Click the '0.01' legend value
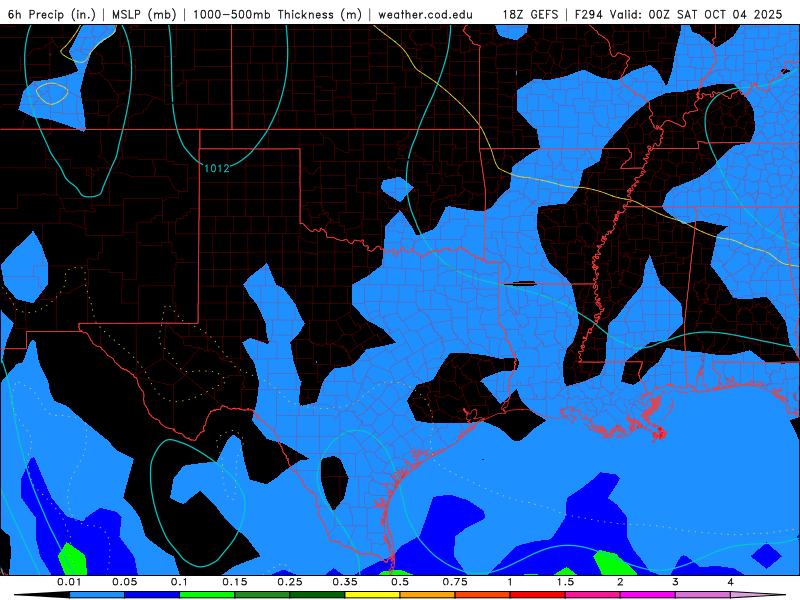 tap(69, 582)
